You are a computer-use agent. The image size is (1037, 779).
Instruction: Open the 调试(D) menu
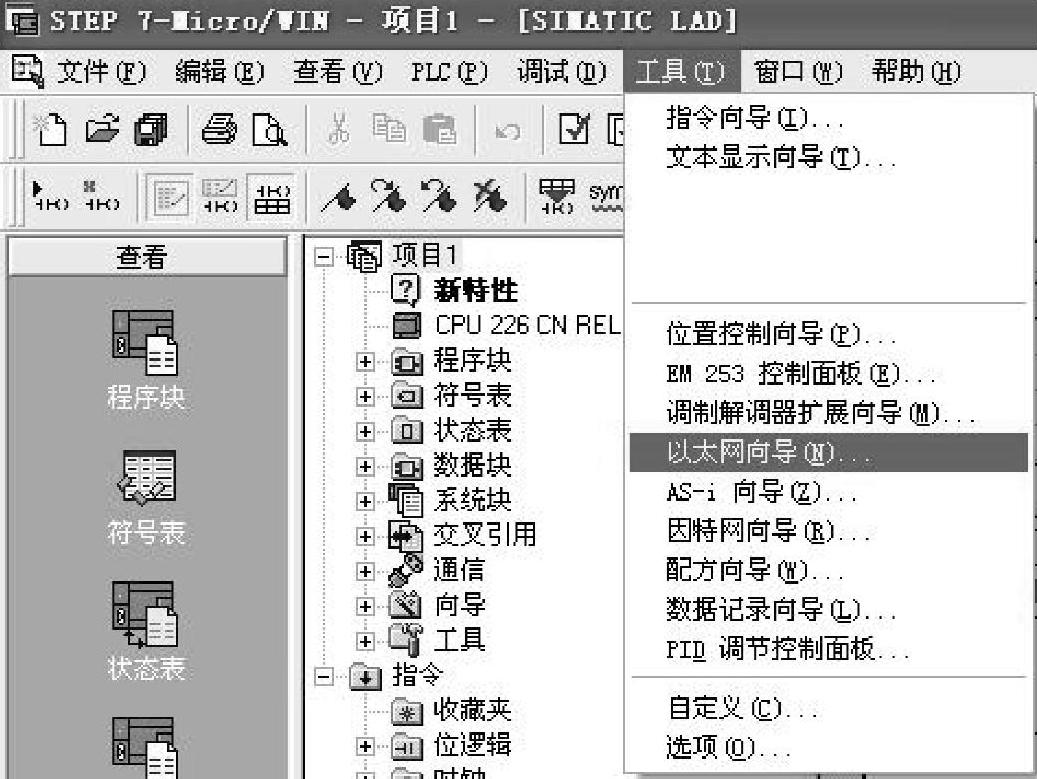pyautogui.click(x=561, y=71)
